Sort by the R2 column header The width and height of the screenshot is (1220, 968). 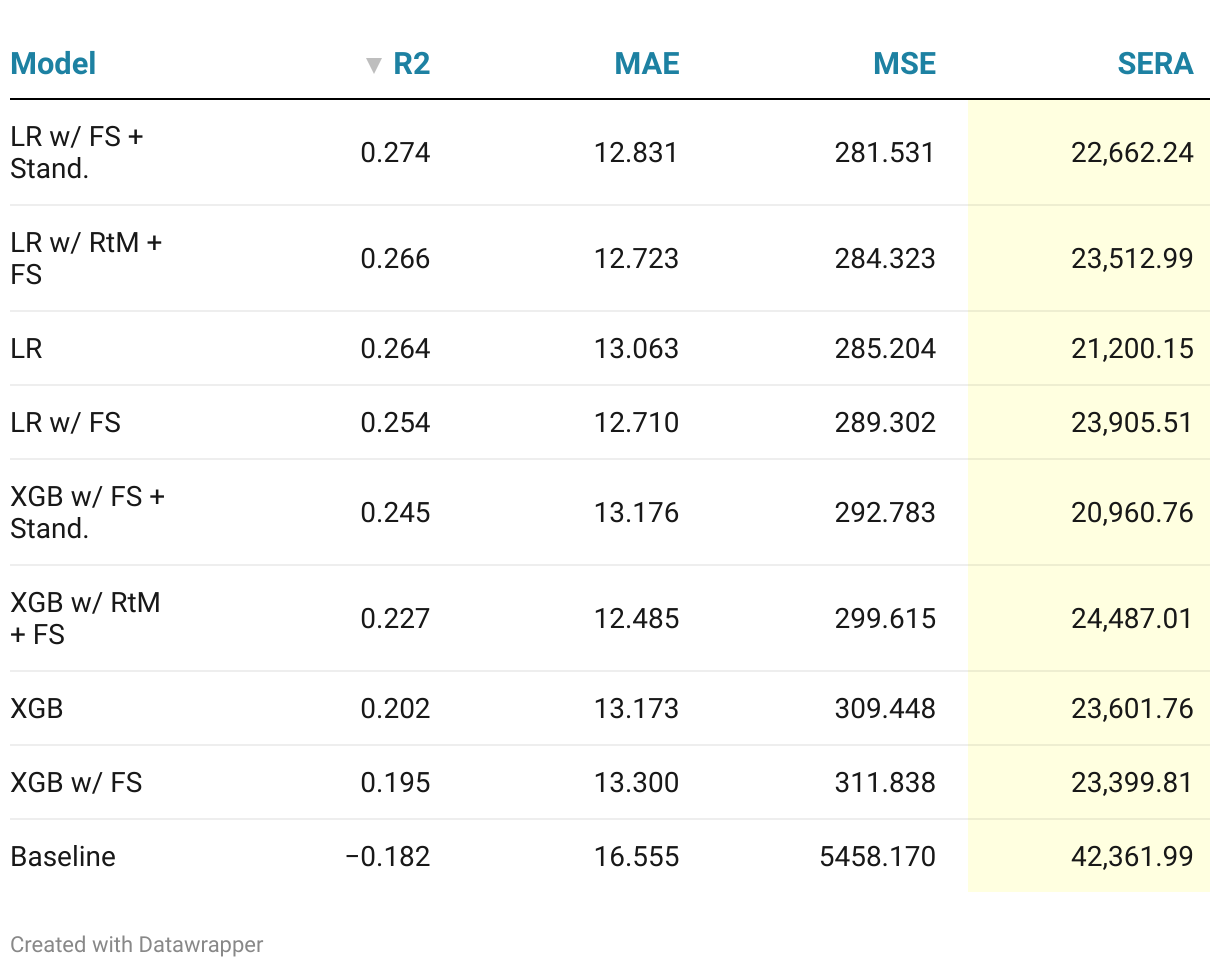411,64
